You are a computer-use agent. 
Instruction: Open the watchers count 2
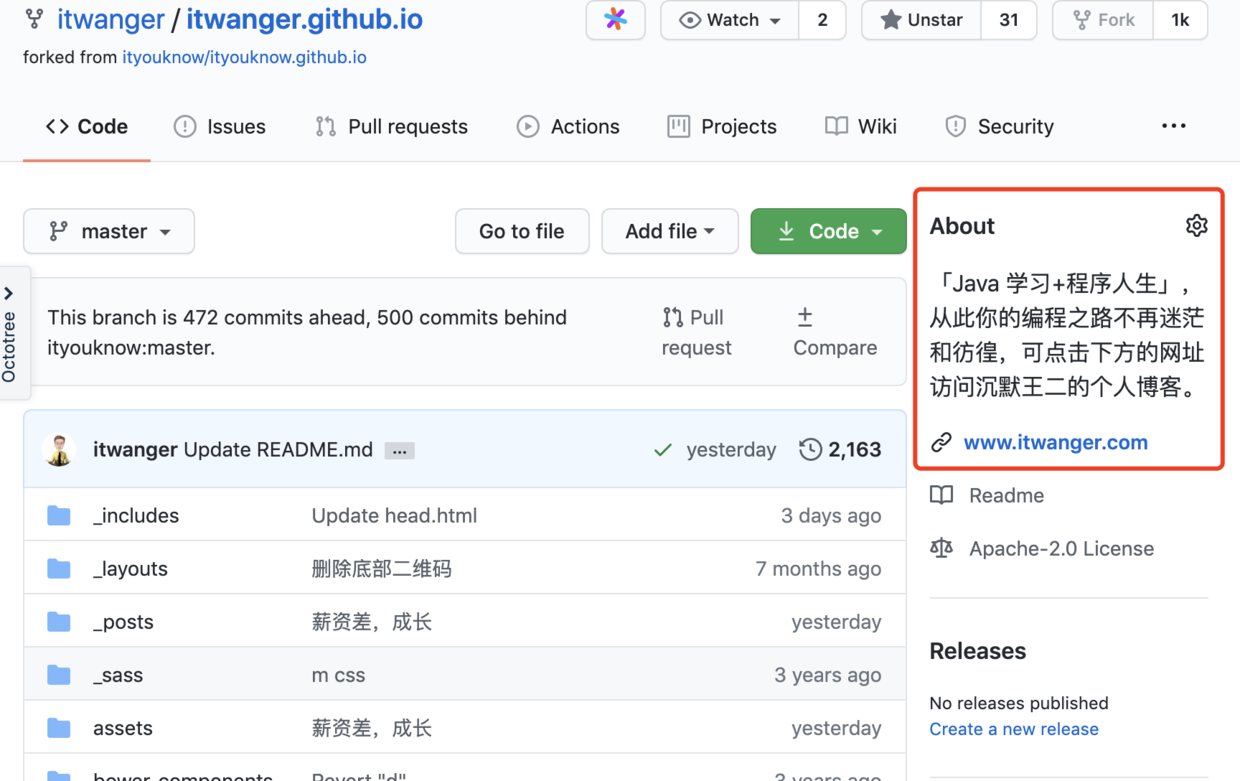[x=822, y=20]
